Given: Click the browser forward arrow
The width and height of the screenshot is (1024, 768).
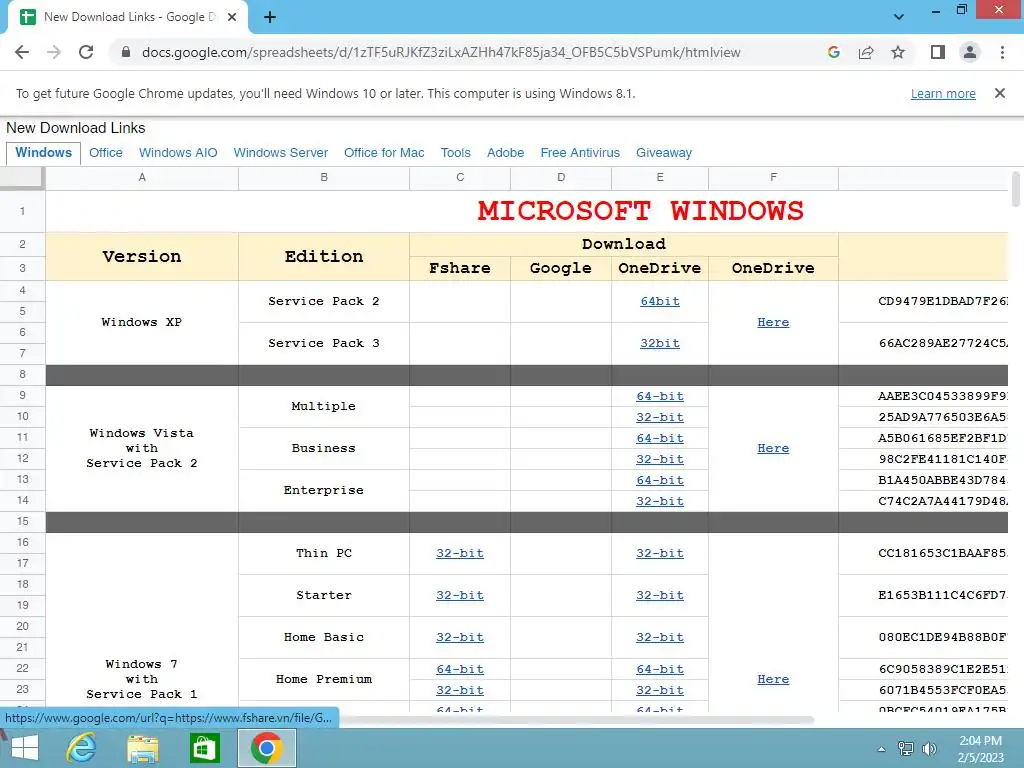Looking at the screenshot, I should (54, 52).
